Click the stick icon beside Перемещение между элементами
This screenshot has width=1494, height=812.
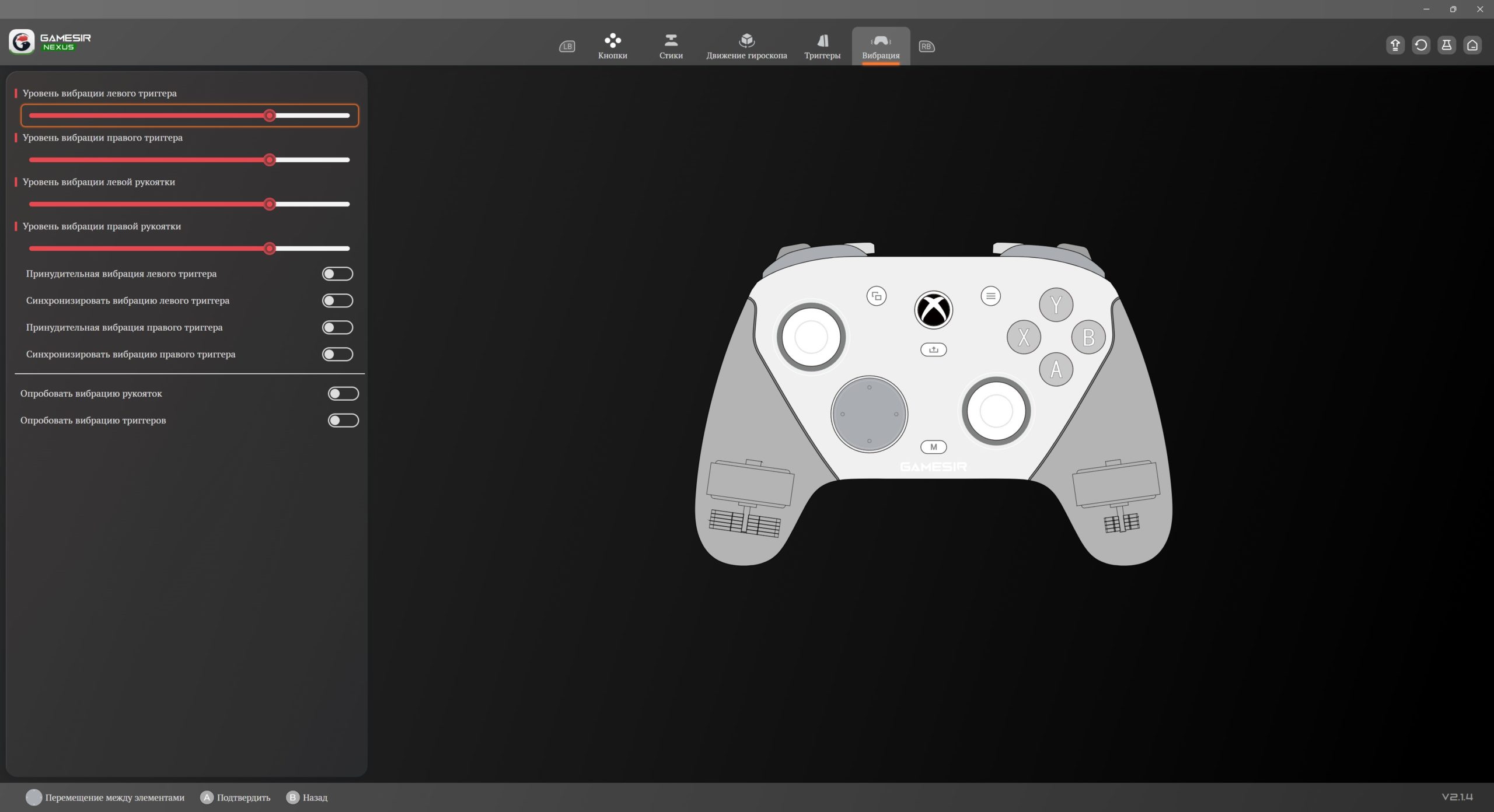[x=34, y=797]
